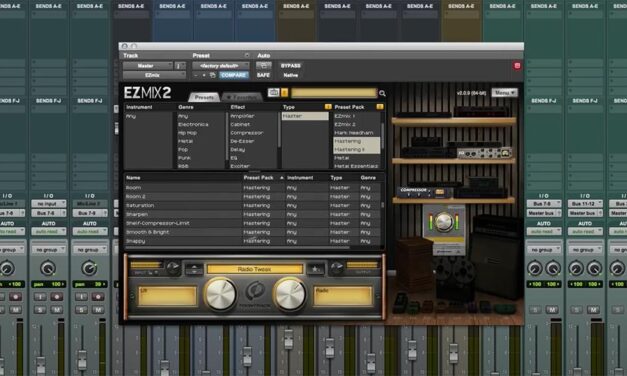Click the previous preset minus button
Viewport: 627px width, 376px height.
(x=196, y=75)
